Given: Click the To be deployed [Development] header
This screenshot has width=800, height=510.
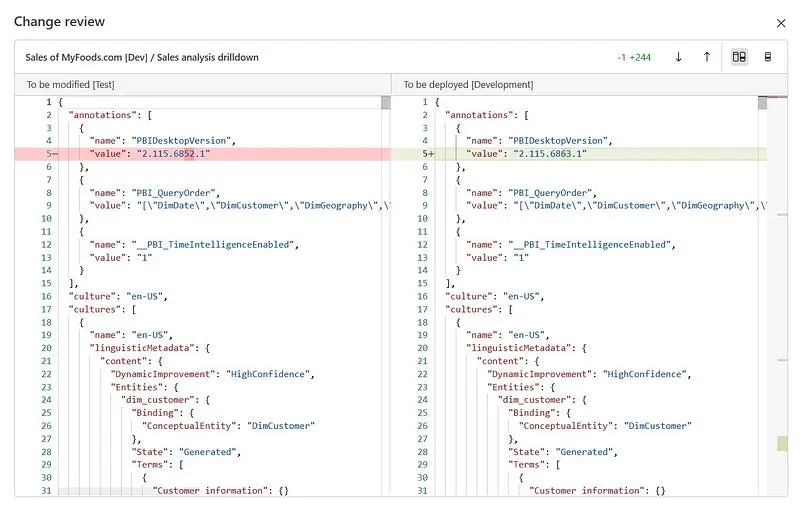Looking at the screenshot, I should pos(468,85).
